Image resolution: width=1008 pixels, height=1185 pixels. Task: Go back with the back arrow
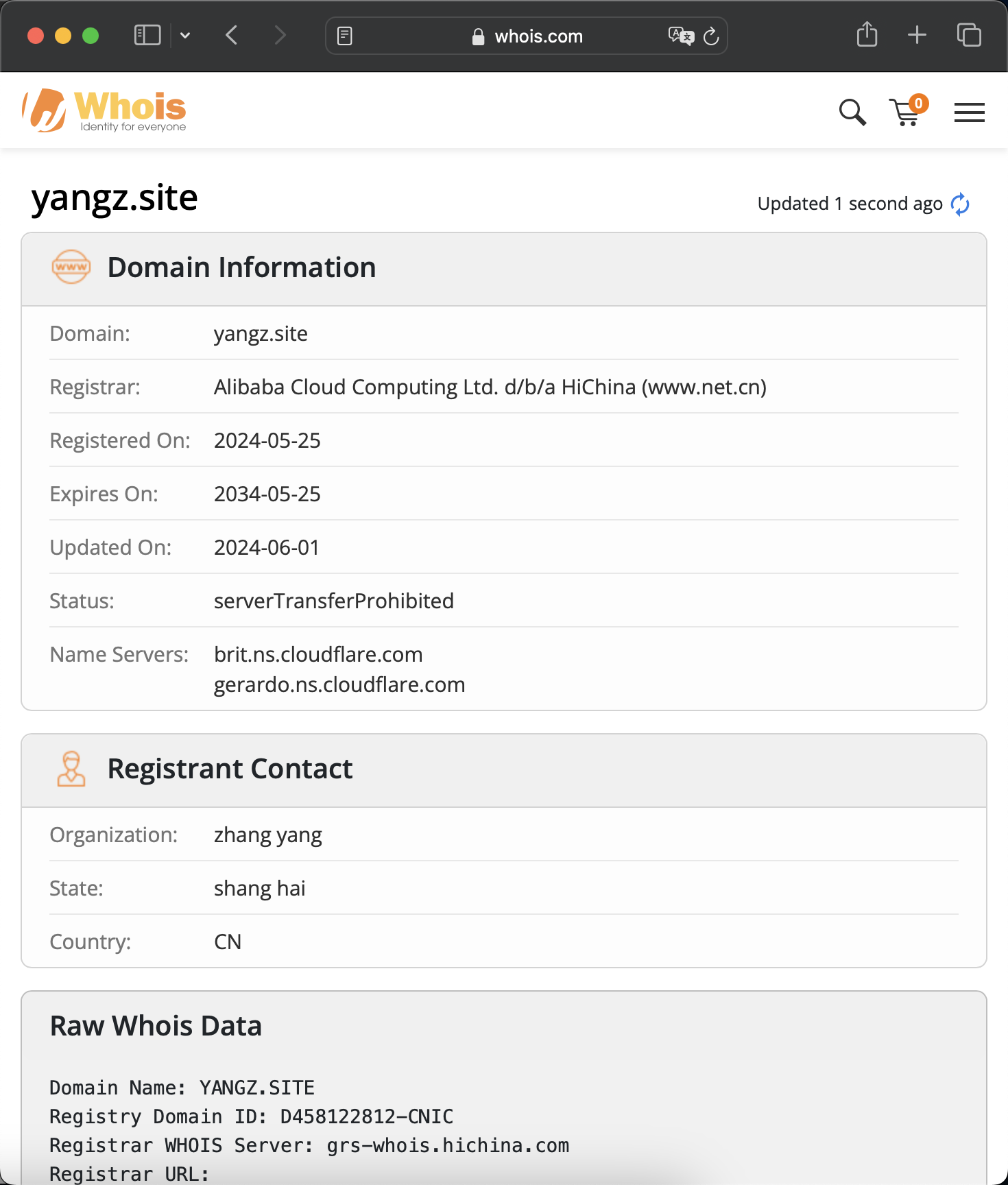click(x=232, y=35)
